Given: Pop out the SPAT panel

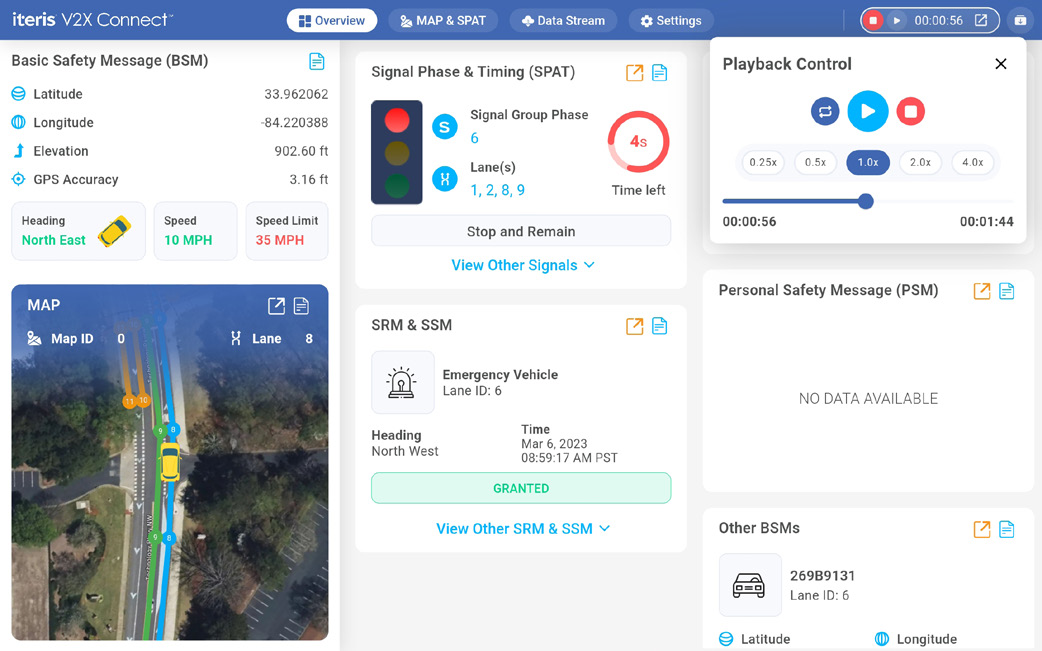Looking at the screenshot, I should coord(634,72).
